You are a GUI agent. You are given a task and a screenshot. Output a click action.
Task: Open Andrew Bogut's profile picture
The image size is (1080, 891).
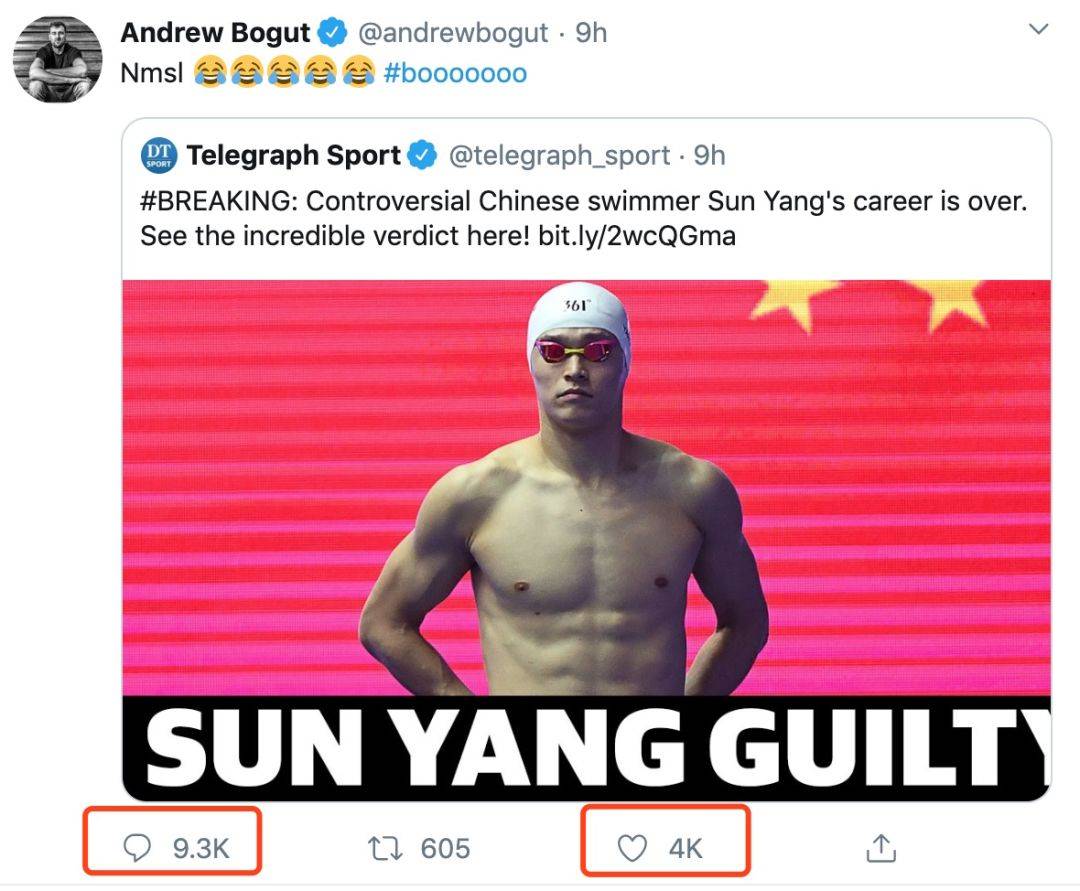[x=58, y=59]
